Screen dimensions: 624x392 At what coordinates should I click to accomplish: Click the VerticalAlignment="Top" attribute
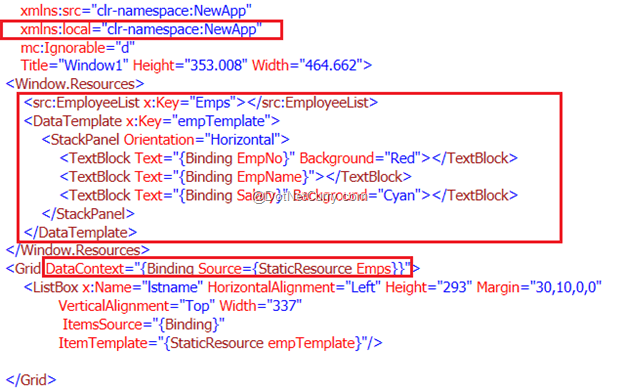point(137,306)
